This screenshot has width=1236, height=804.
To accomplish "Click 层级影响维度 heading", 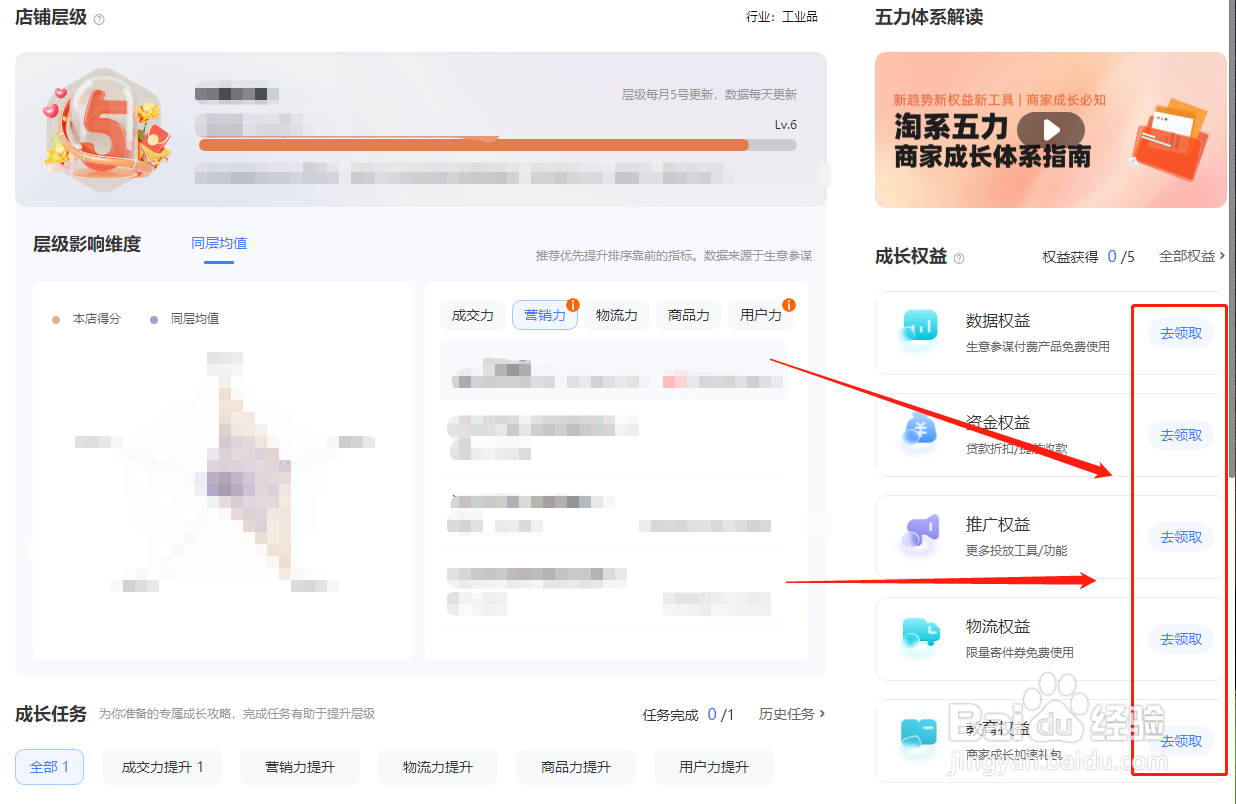I will click(x=87, y=244).
